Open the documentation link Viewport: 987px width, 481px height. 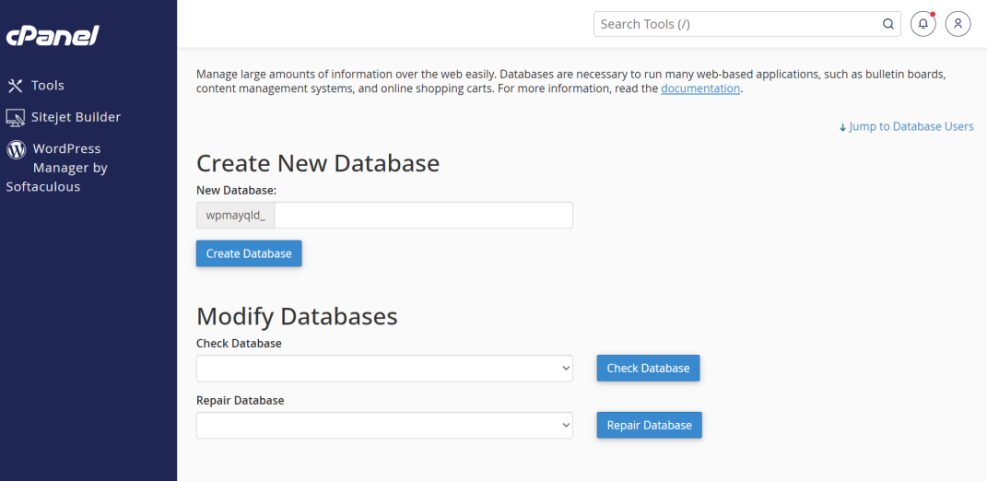tap(700, 89)
